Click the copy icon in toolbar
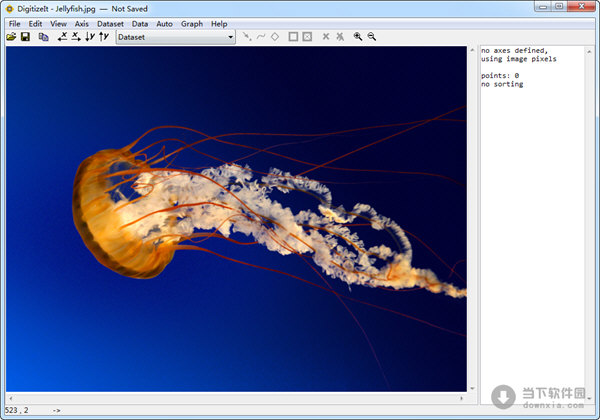Screen dimensions: 600x420 (x=43, y=37)
